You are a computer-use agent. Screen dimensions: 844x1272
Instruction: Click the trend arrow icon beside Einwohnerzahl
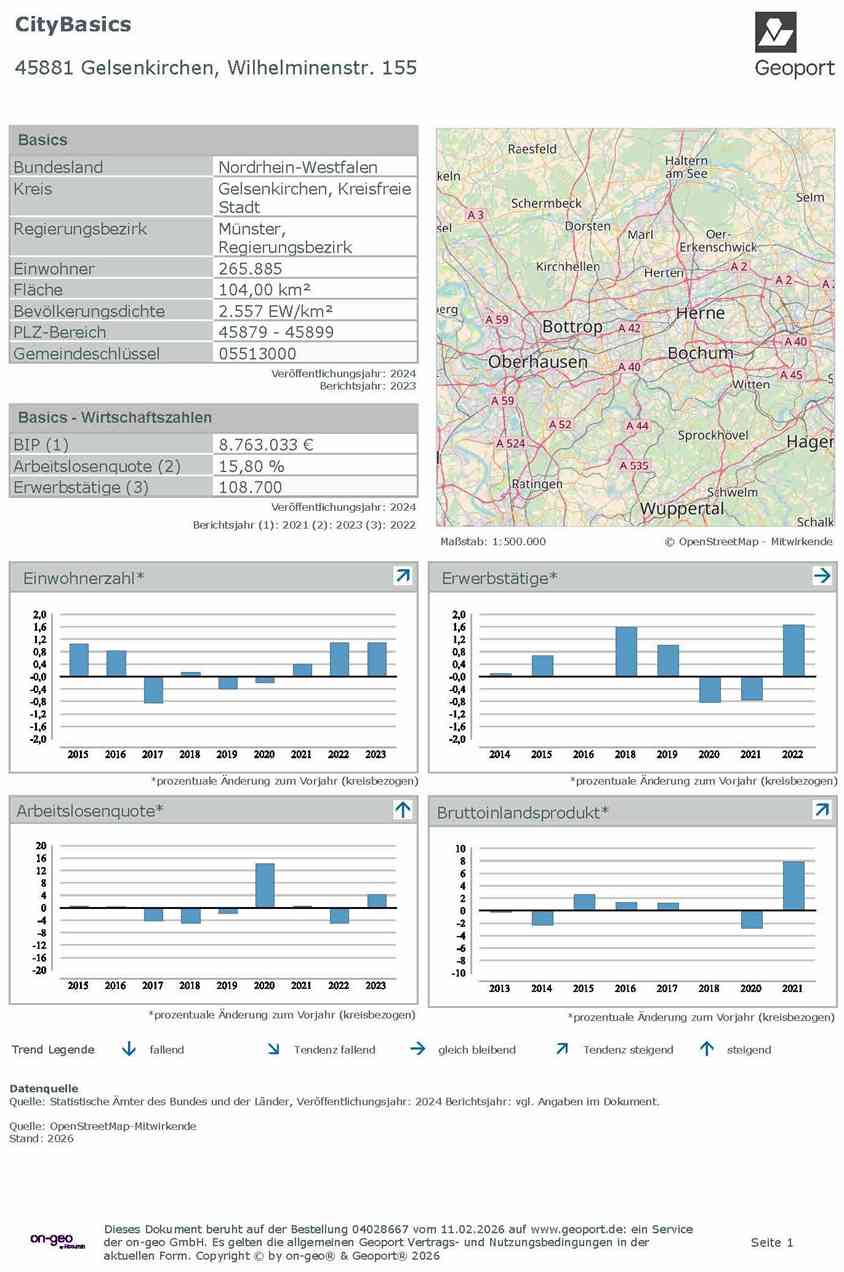(402, 576)
